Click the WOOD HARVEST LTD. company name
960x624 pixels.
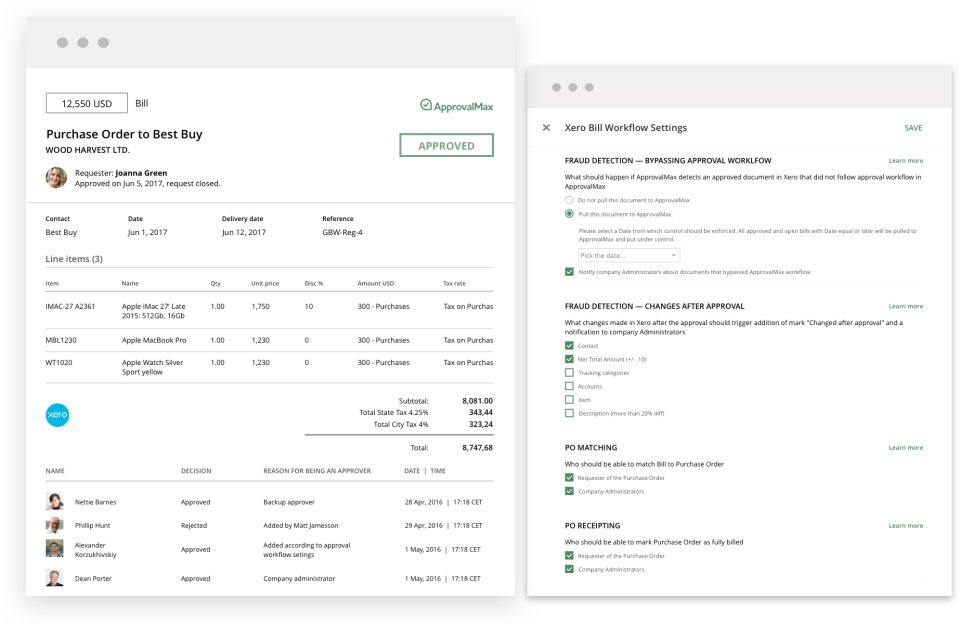[x=88, y=150]
